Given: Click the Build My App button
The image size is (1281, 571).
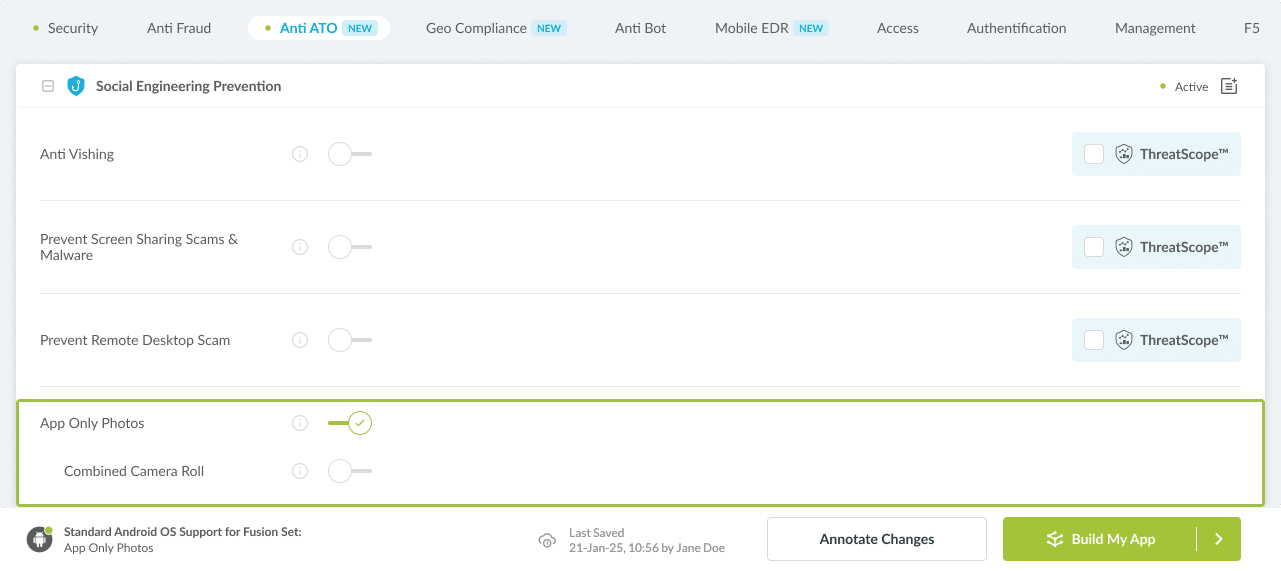Looking at the screenshot, I should [x=1100, y=539].
